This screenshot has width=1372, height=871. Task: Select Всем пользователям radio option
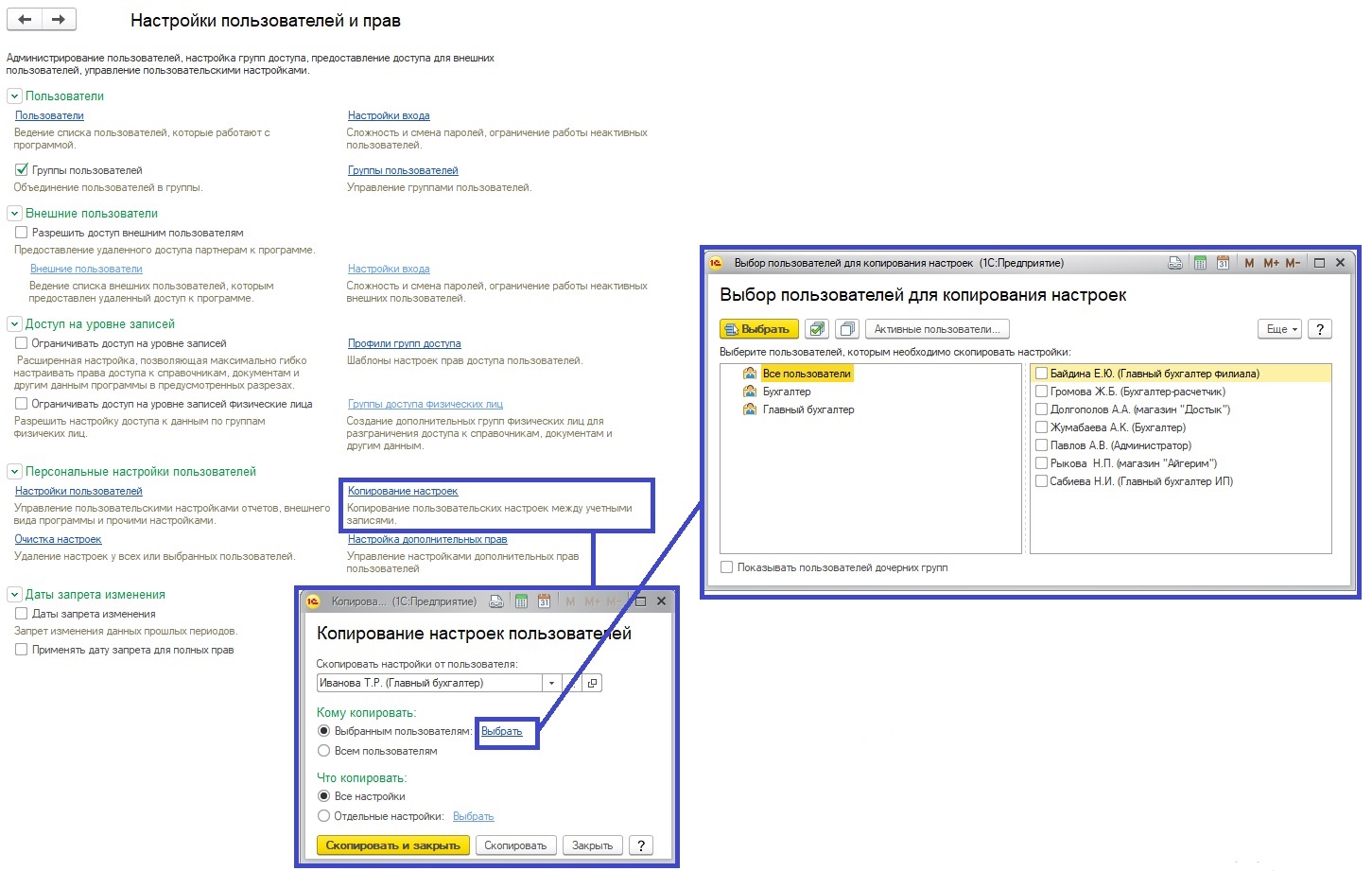click(x=324, y=751)
